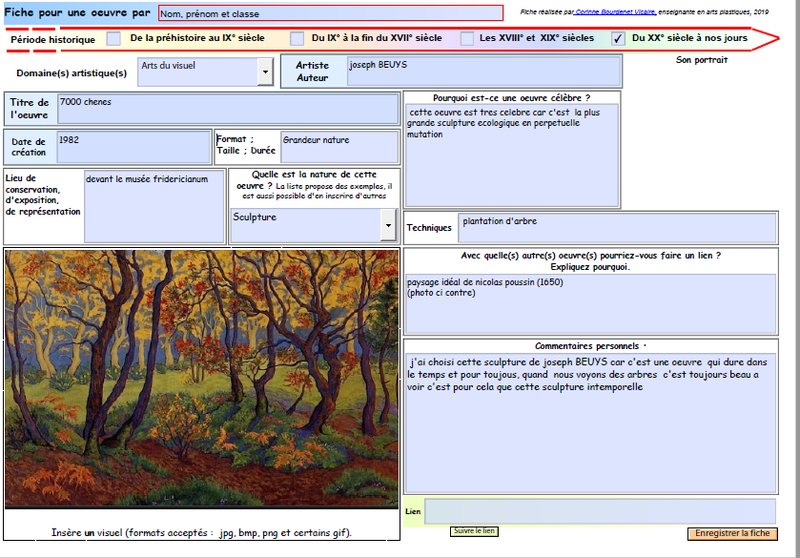Select the Titre de l'oeuvre field
Image resolution: width=800 pixels, height=558 pixels.
coord(227,109)
